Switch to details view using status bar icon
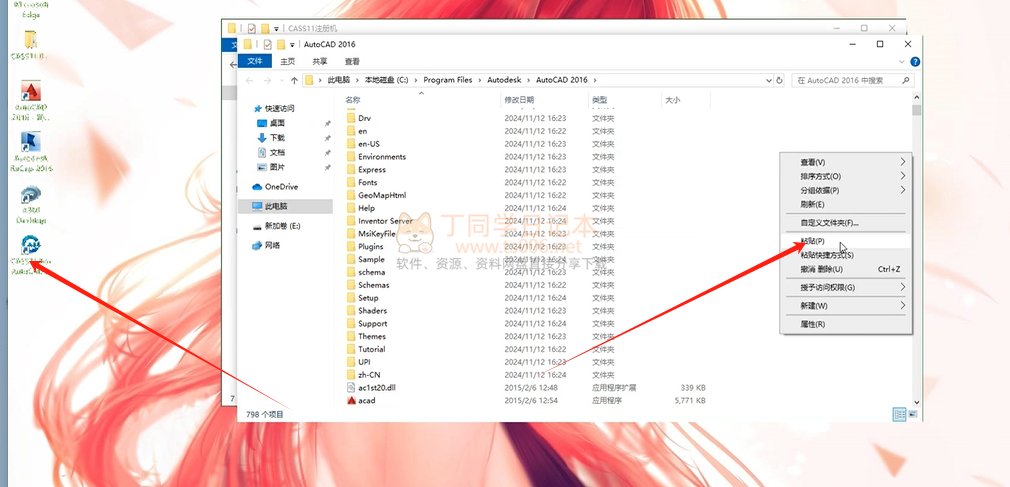Image resolution: width=1010 pixels, height=487 pixels. (x=899, y=414)
